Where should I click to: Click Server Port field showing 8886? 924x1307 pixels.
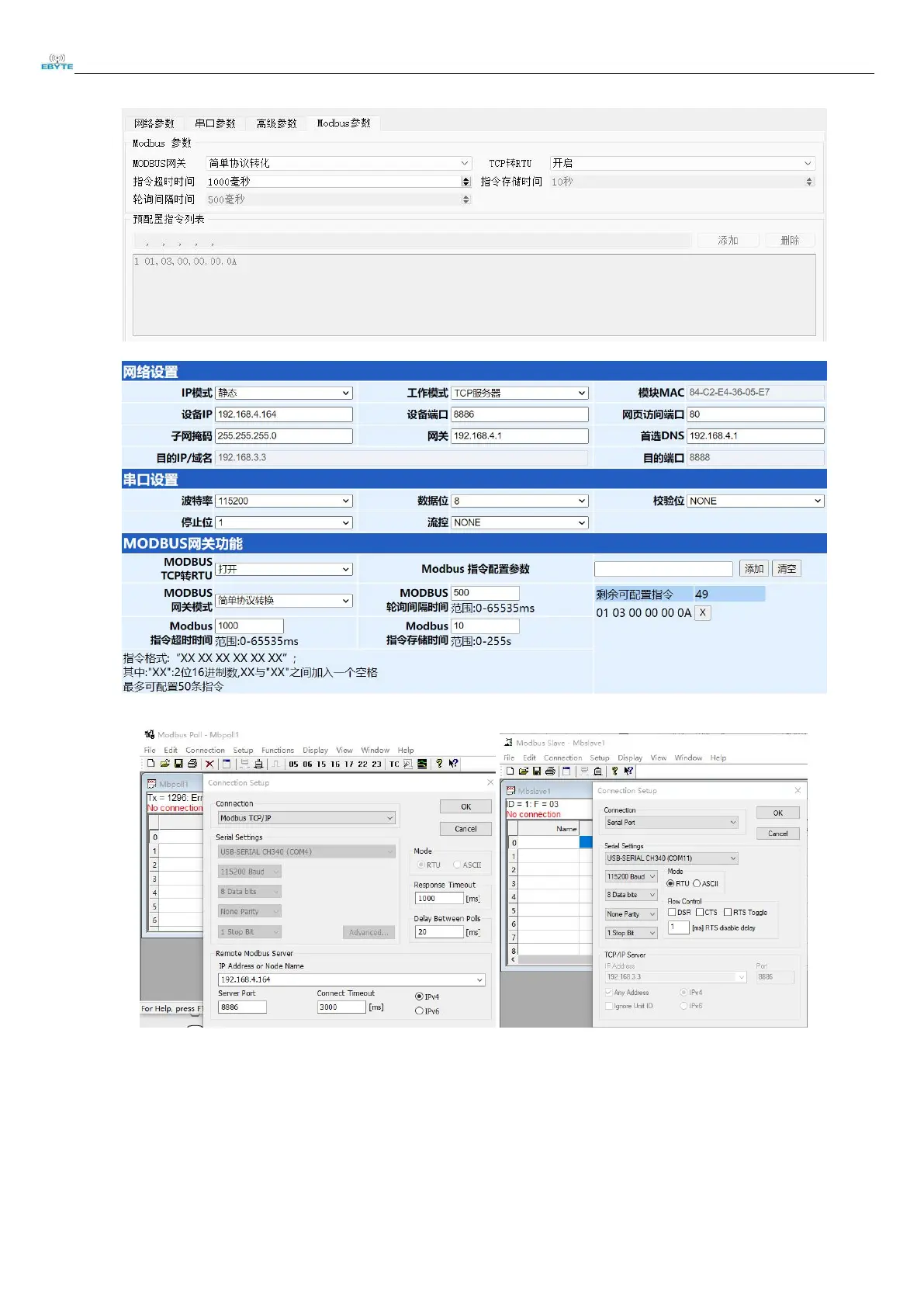click(242, 1007)
